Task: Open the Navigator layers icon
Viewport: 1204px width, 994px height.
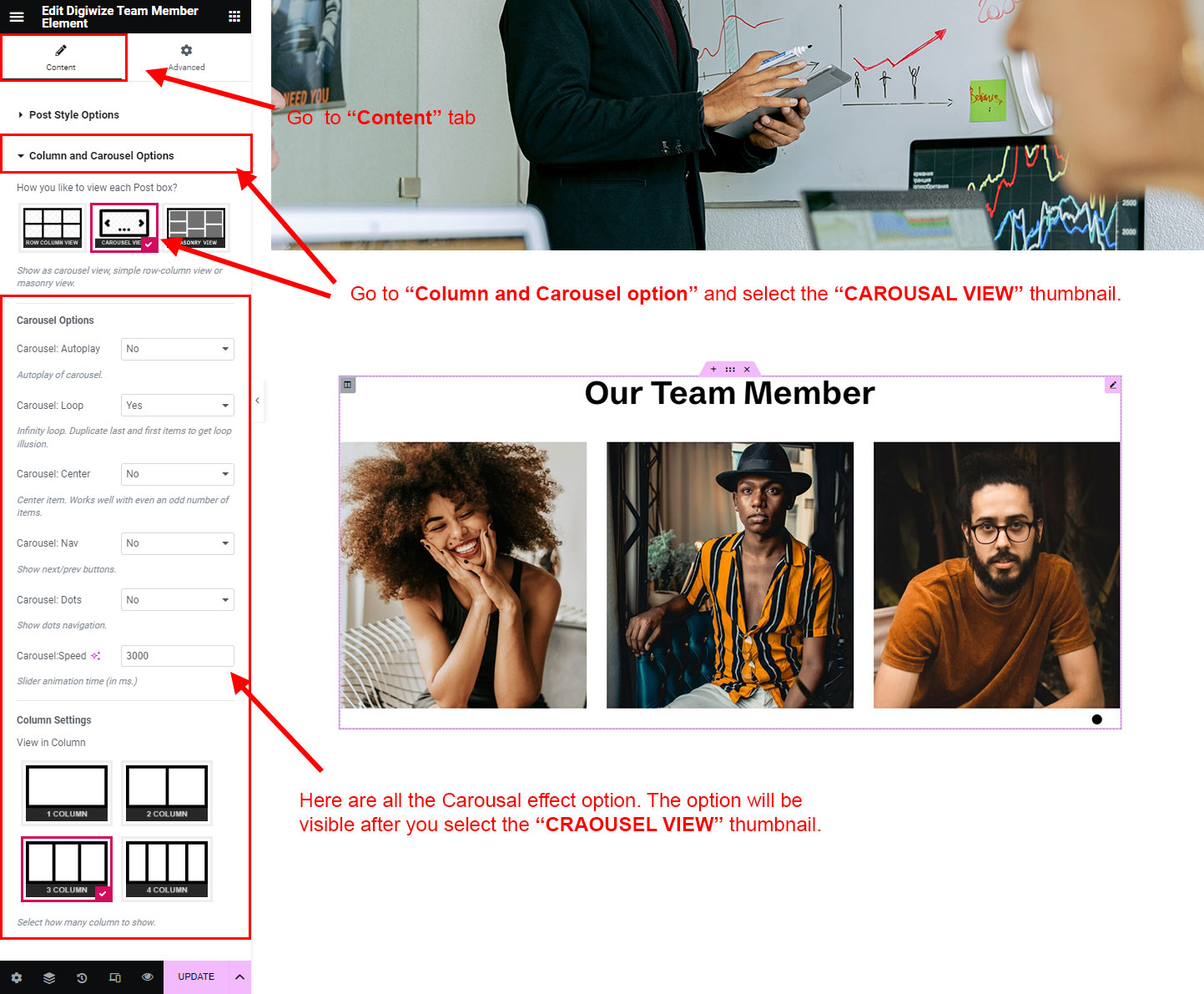Action: [49, 977]
